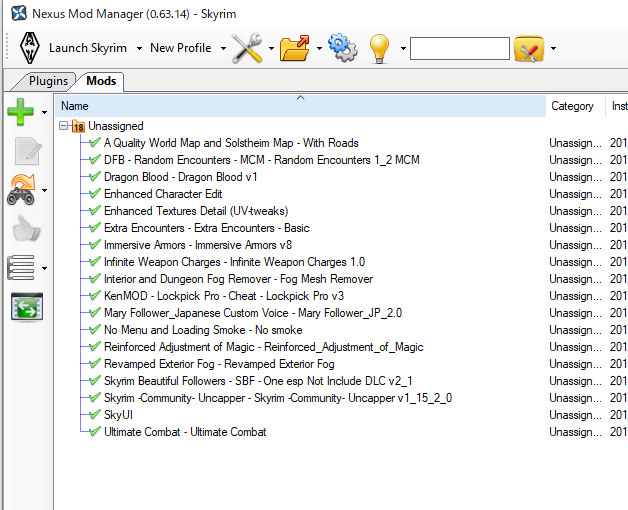Open dropdown arrow next to Launch Skyrim
The width and height of the screenshot is (628, 510).
coord(137,48)
